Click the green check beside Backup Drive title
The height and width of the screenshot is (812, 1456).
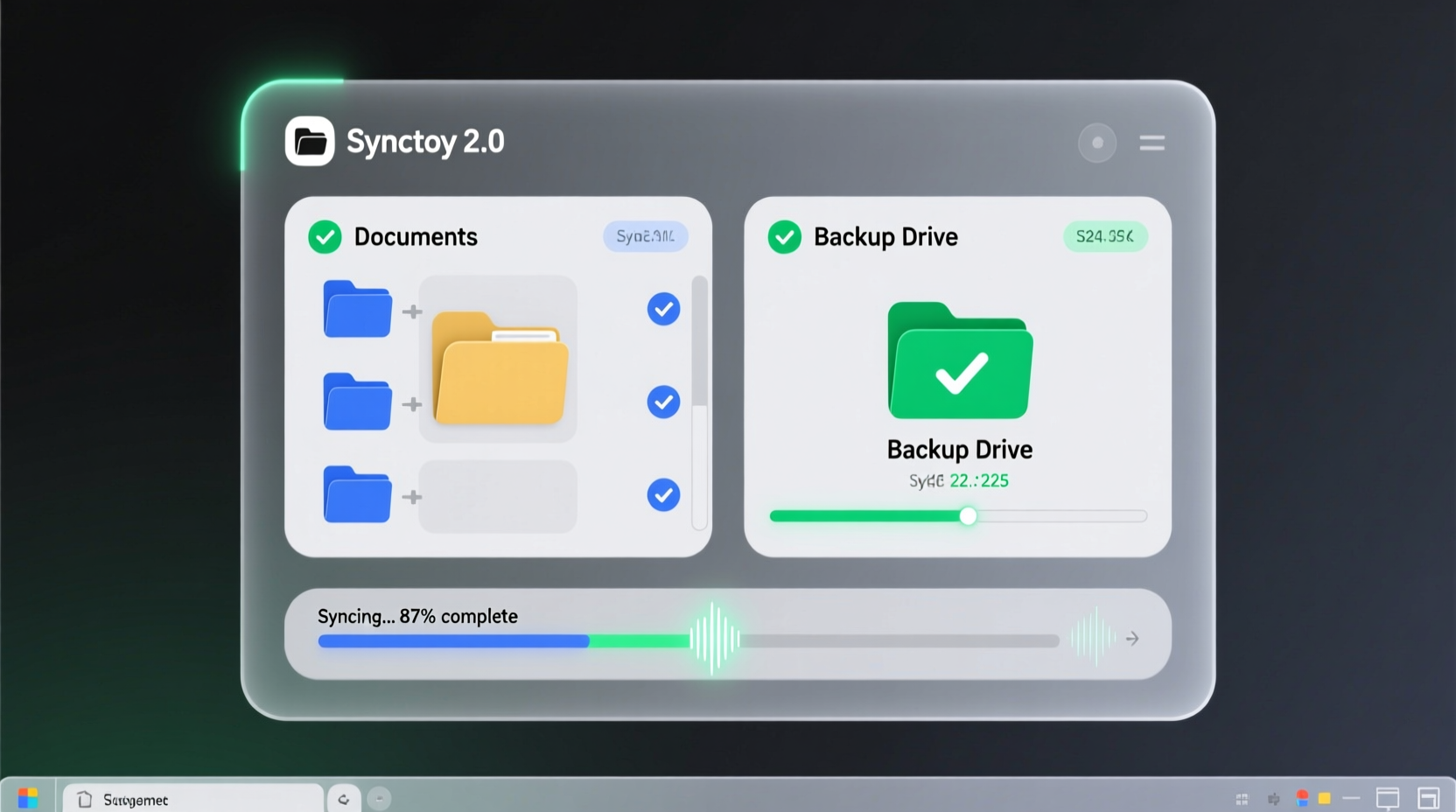coord(784,236)
